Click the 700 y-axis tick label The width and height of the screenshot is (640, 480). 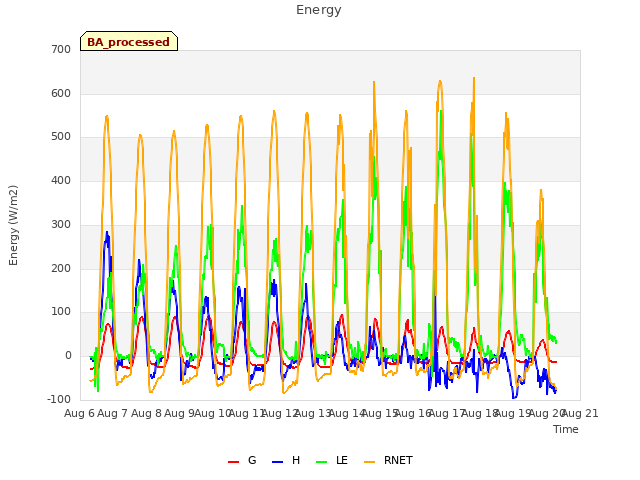coord(61,49)
